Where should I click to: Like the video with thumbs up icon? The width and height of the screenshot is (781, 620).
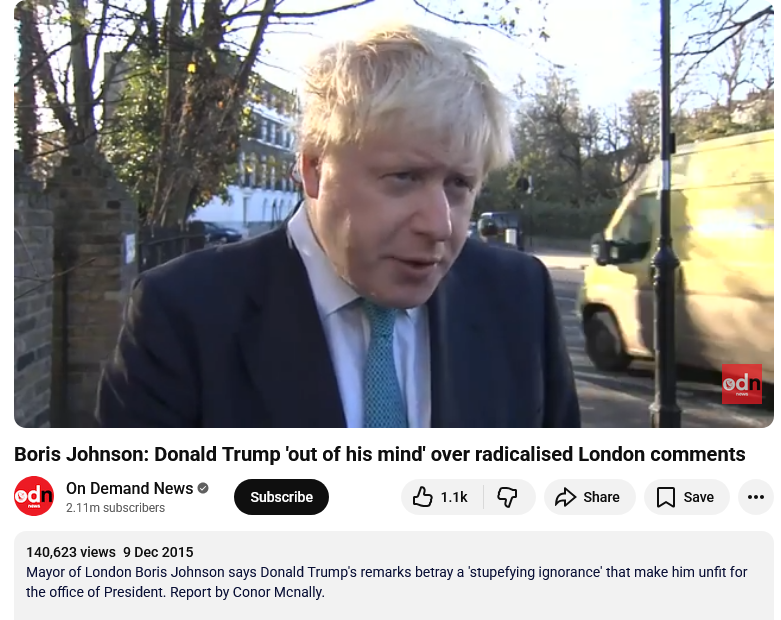(x=422, y=497)
